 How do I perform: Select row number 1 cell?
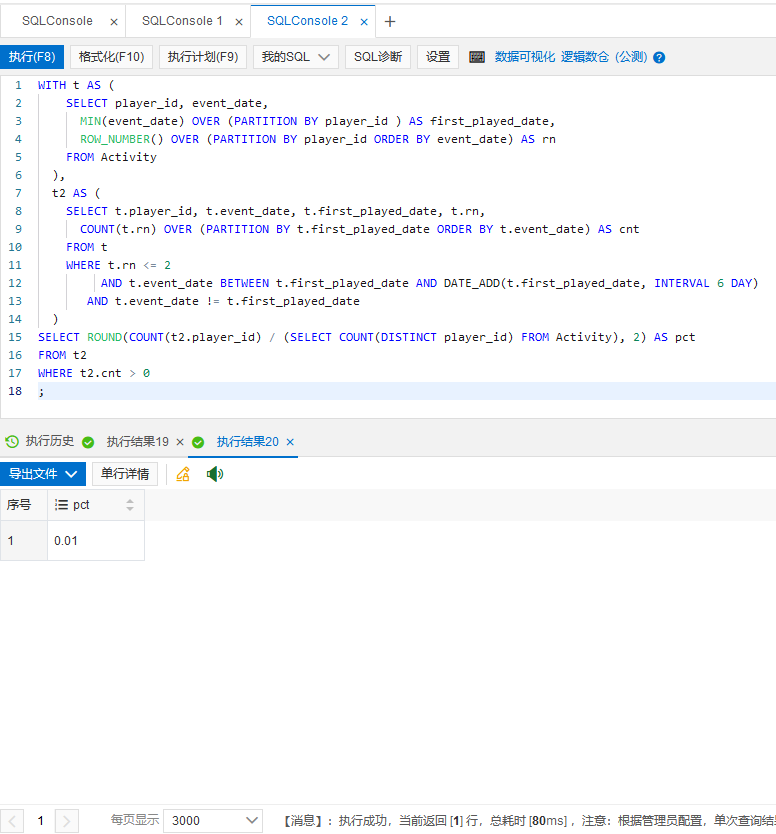coord(23,541)
